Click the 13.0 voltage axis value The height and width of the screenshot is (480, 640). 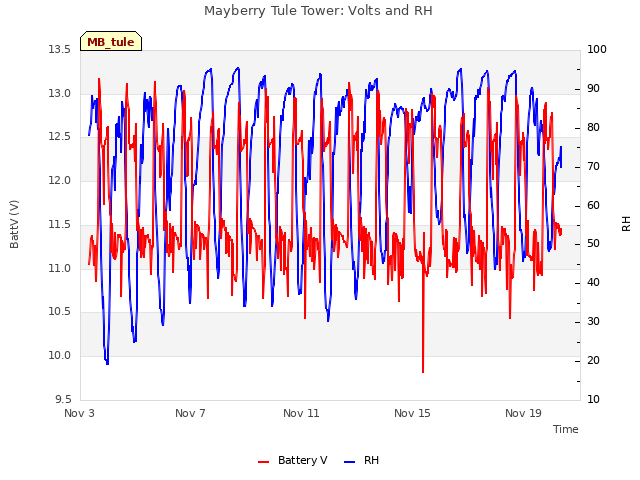[60, 94]
